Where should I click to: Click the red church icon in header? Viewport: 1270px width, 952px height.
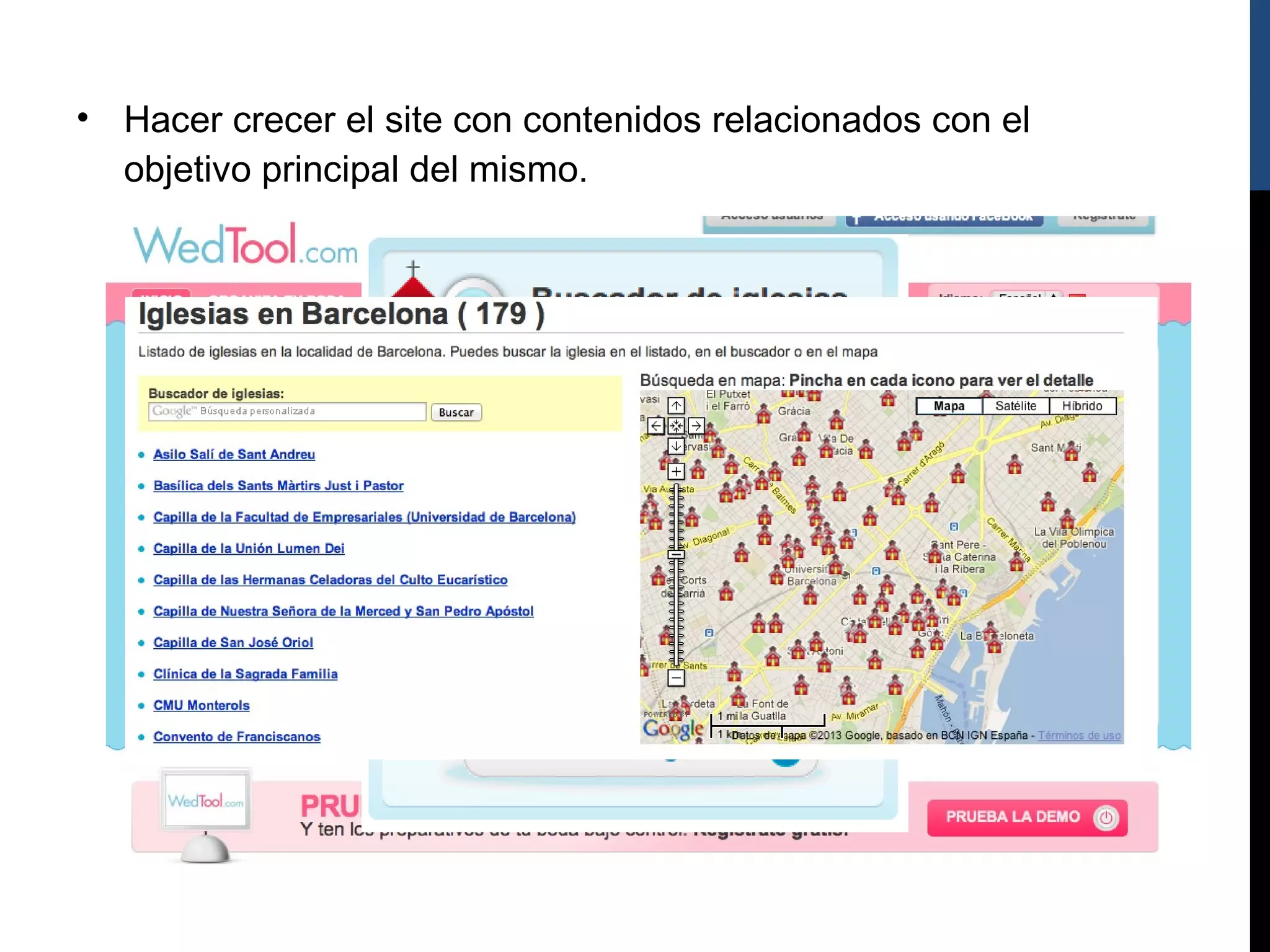click(413, 280)
